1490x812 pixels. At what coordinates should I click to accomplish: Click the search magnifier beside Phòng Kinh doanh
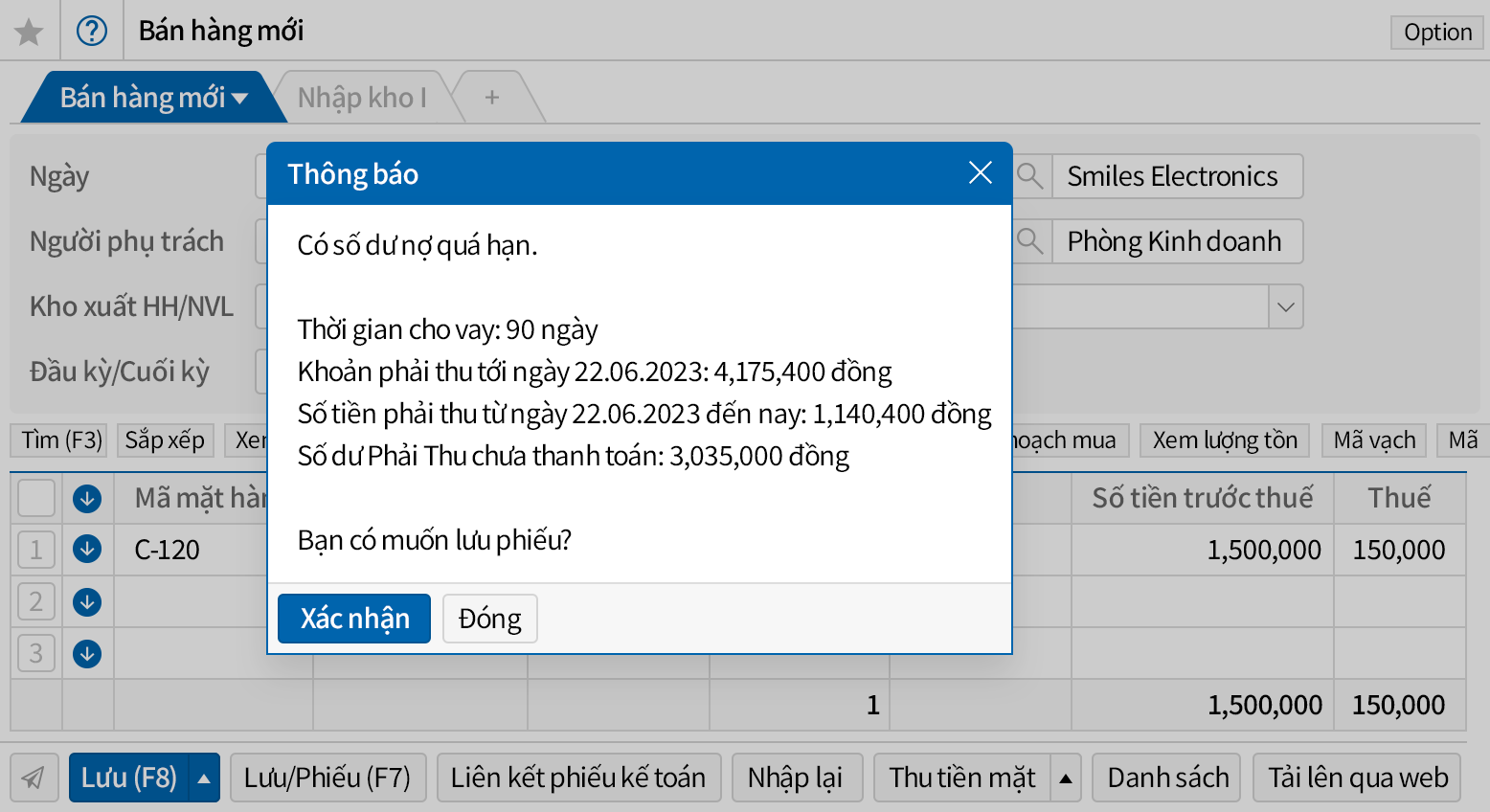pyautogui.click(x=1030, y=241)
